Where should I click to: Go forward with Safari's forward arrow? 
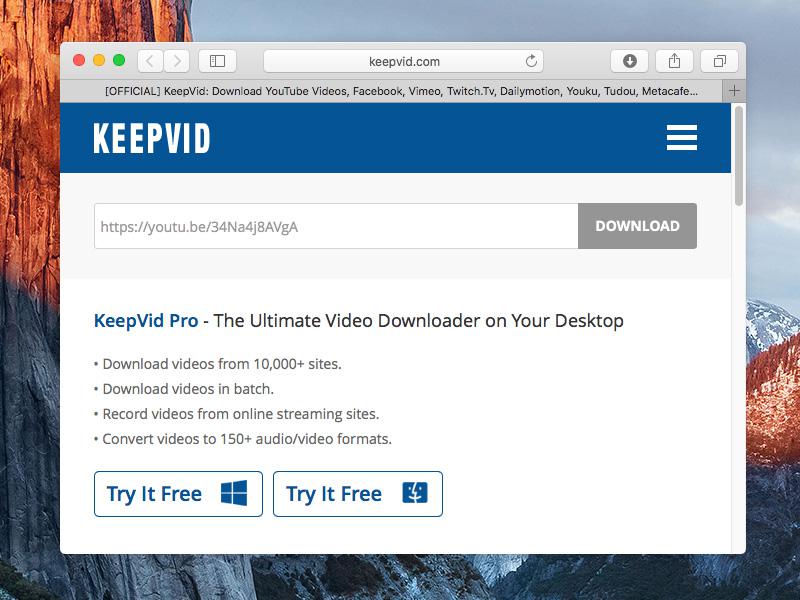pos(177,61)
